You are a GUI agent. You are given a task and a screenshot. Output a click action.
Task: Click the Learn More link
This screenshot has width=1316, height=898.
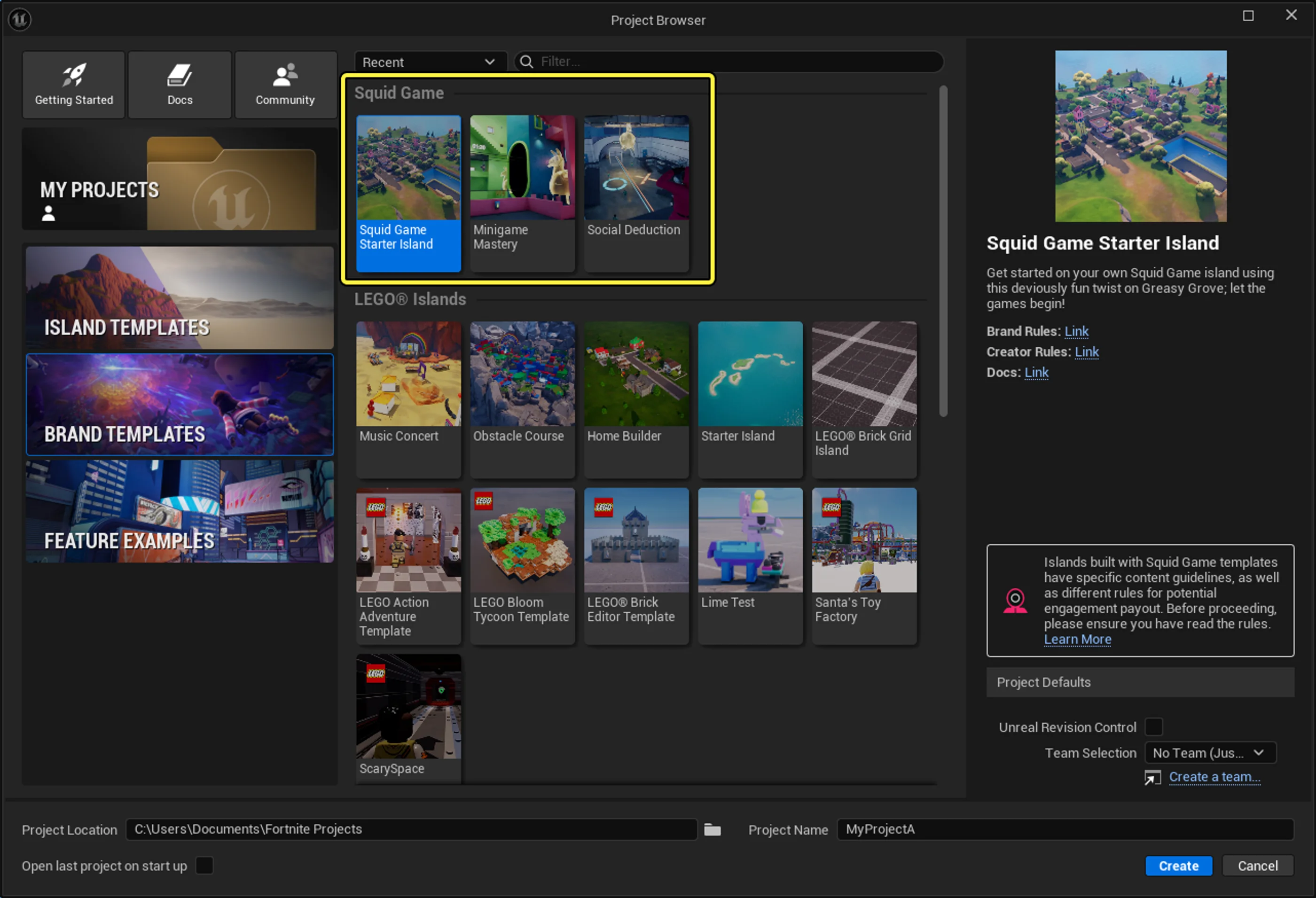coord(1077,639)
